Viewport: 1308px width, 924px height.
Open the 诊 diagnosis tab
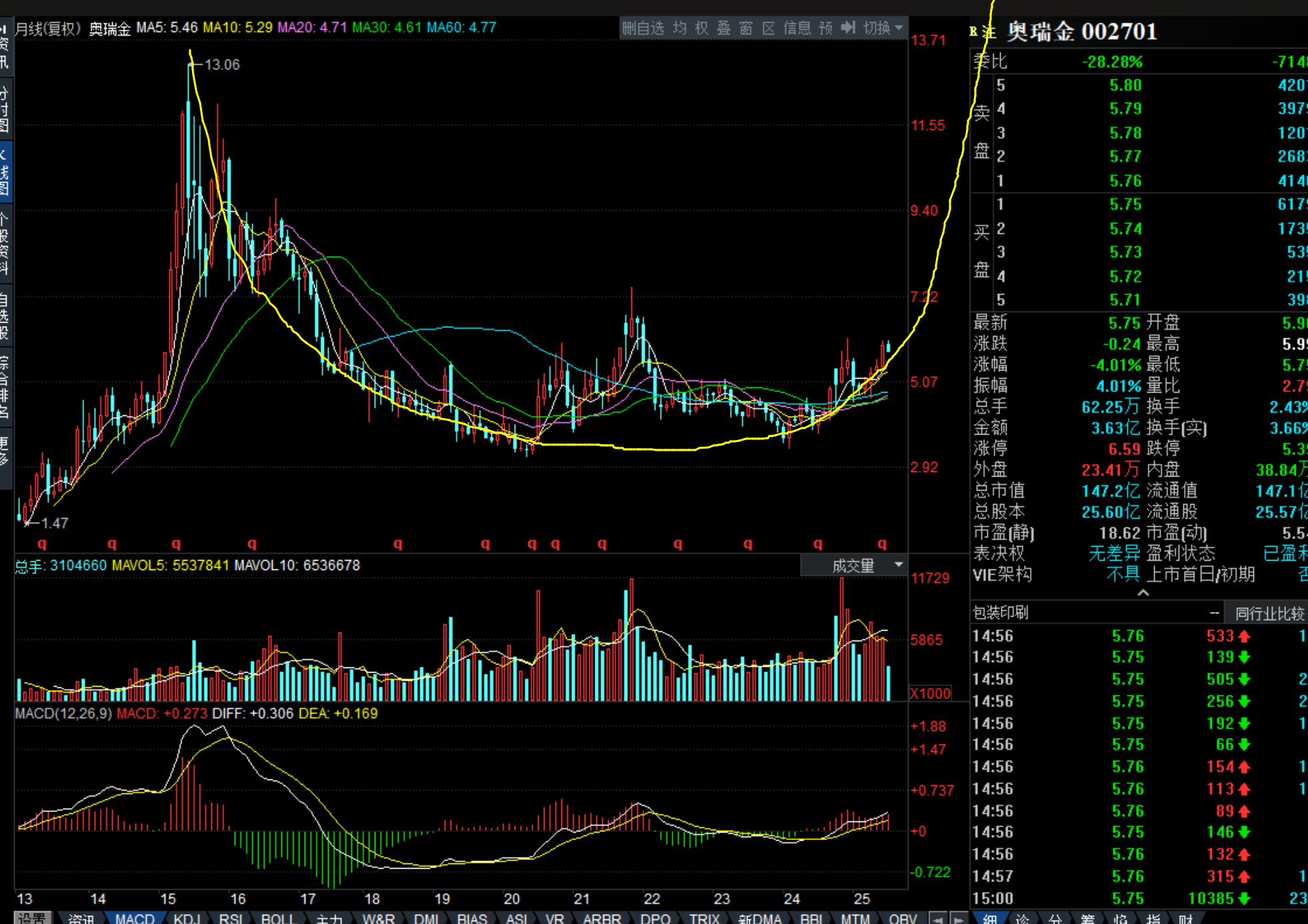click(x=1023, y=919)
